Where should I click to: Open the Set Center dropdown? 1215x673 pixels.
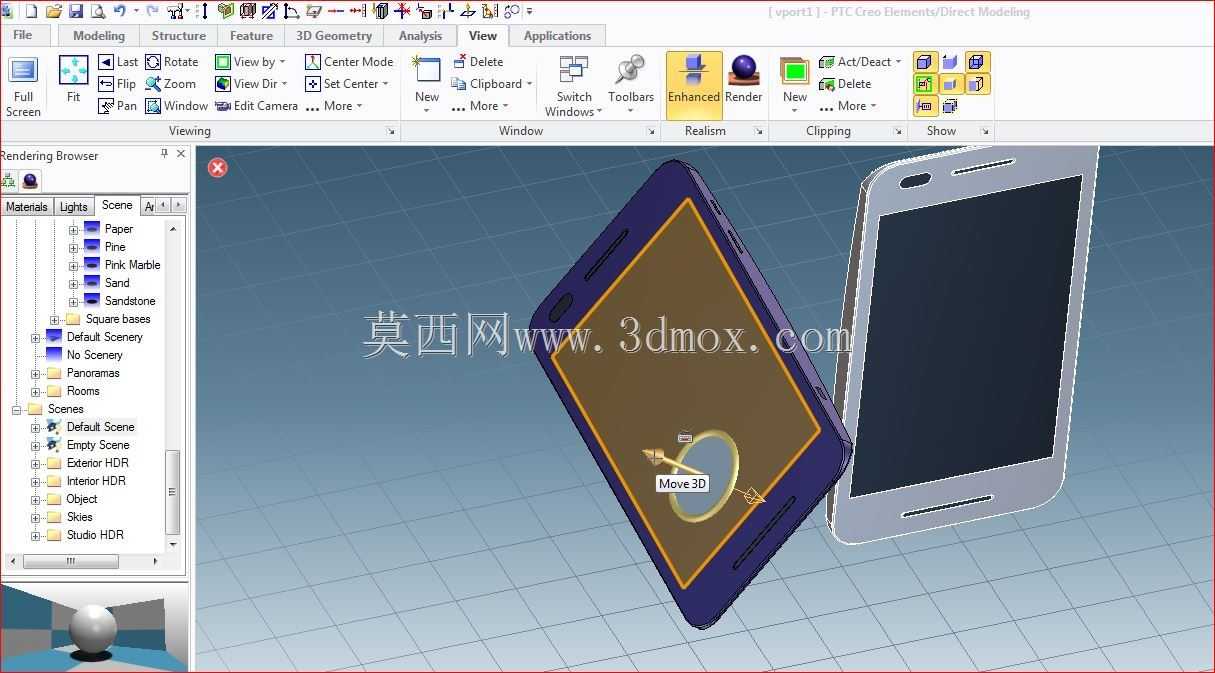click(347, 84)
